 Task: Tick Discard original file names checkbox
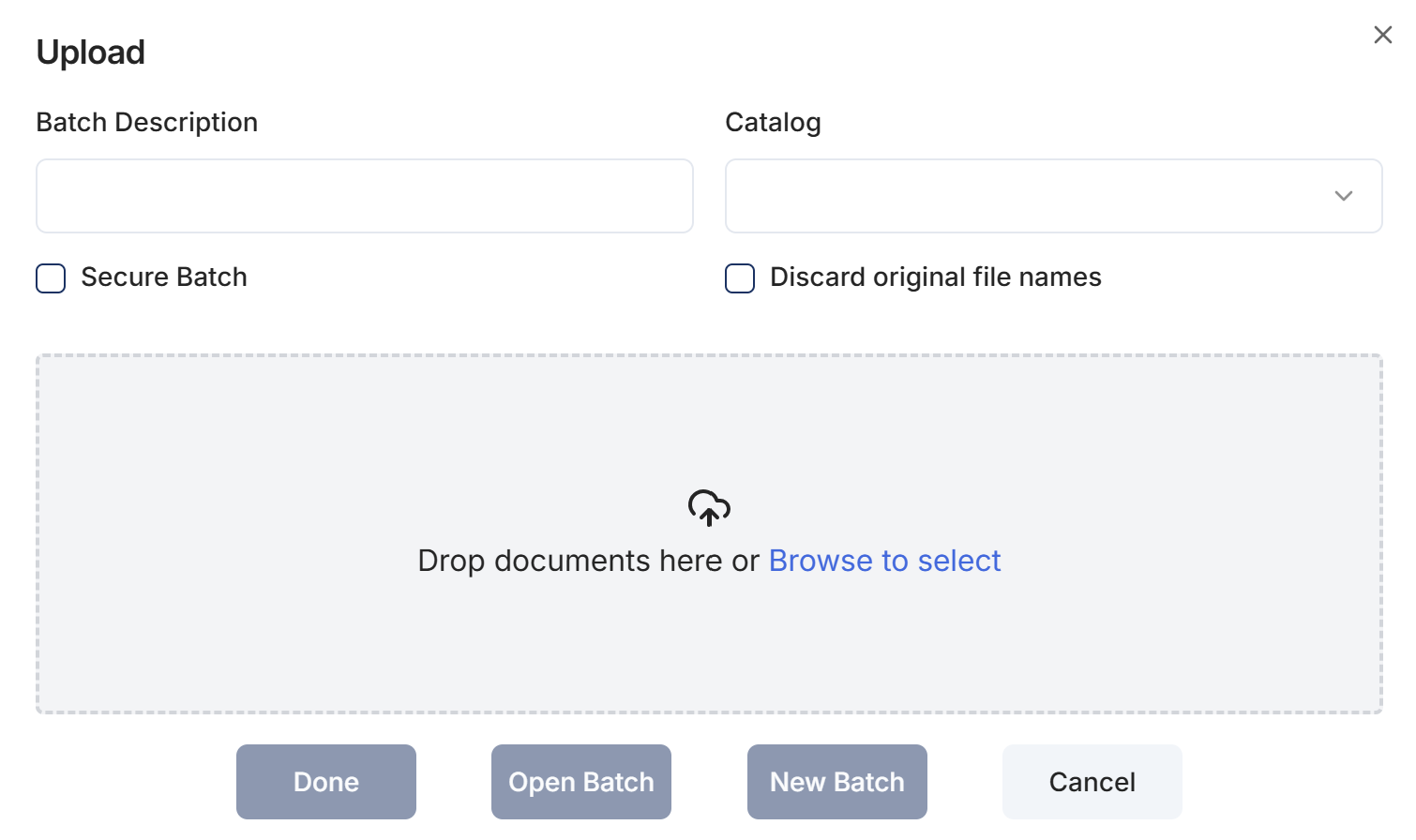(x=740, y=278)
